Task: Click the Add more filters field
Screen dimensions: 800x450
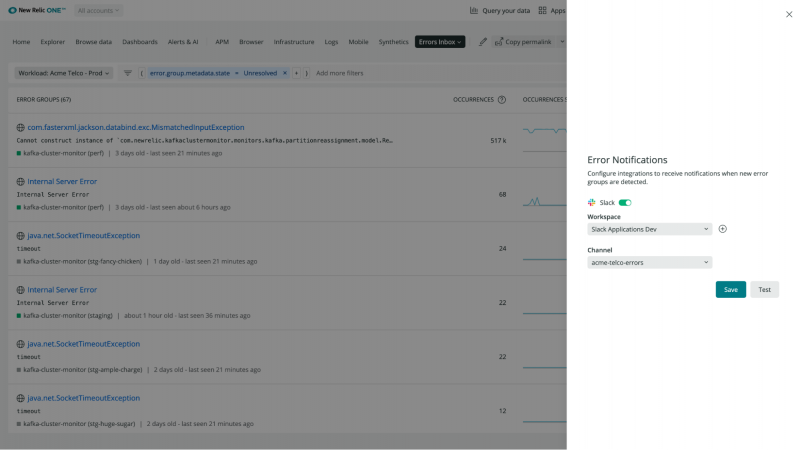Action: 339,73
